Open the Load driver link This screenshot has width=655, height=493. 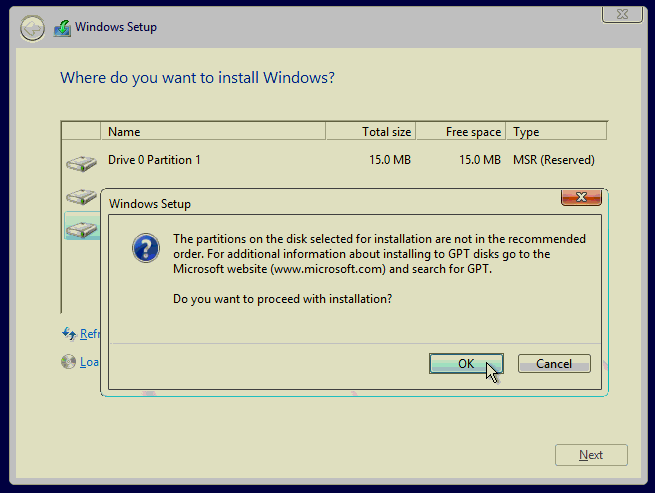(x=90, y=362)
